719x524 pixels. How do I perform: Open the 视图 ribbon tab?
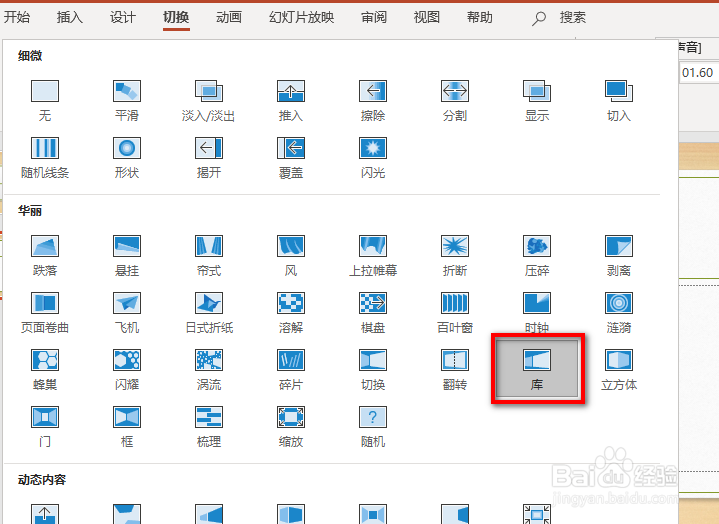pyautogui.click(x=427, y=17)
